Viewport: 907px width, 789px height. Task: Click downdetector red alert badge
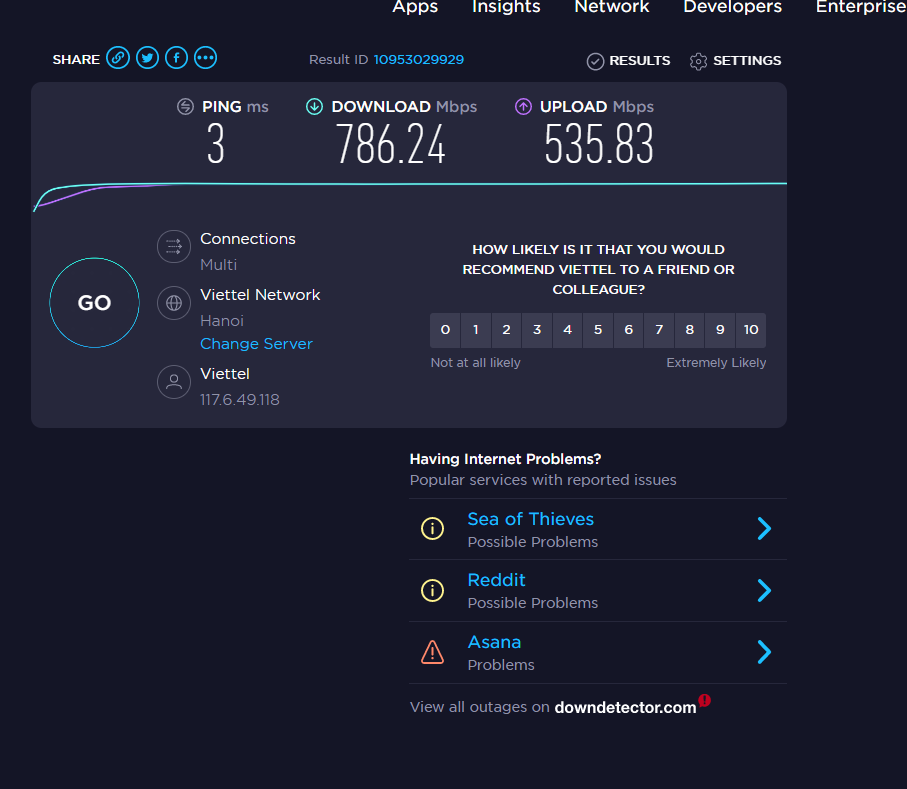(x=705, y=700)
